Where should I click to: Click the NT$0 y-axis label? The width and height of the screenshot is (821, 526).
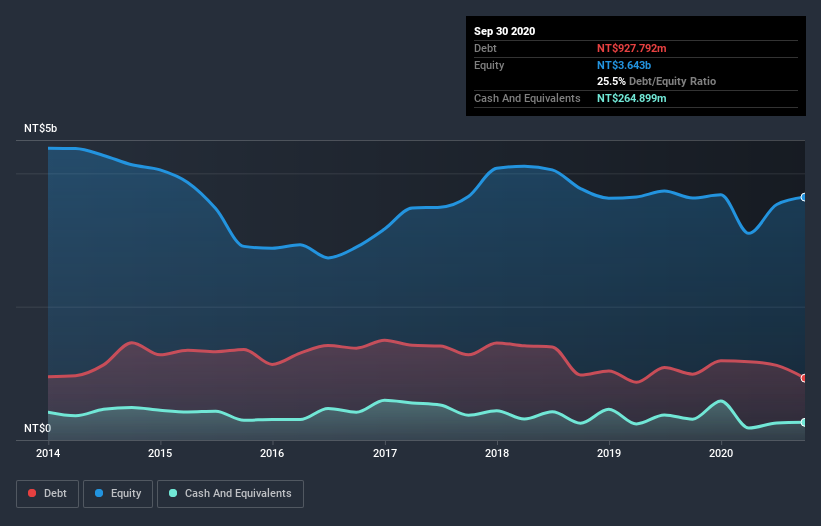pos(38,428)
